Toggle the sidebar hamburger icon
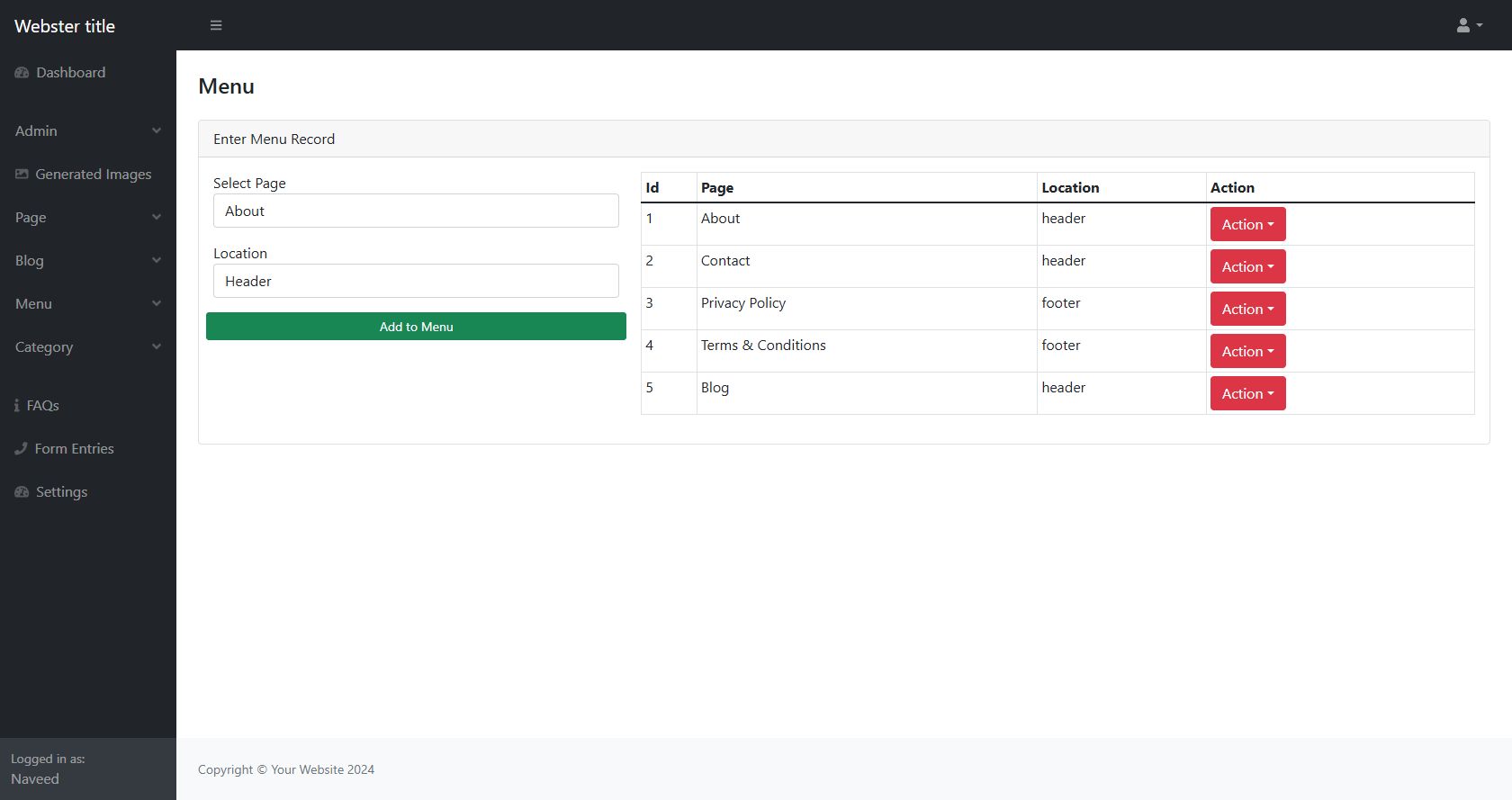The height and width of the screenshot is (800, 1512). (216, 25)
